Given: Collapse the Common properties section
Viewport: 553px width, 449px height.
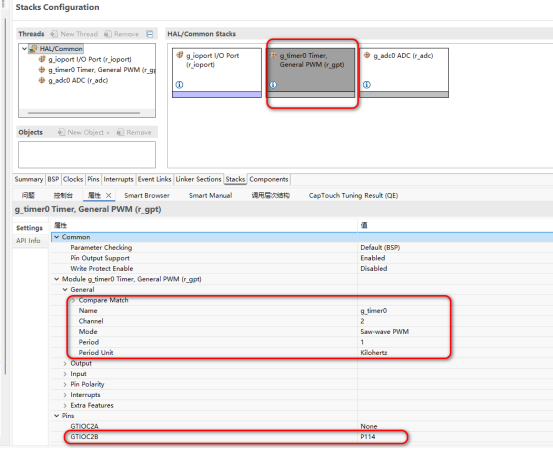Looking at the screenshot, I should pos(56,237).
